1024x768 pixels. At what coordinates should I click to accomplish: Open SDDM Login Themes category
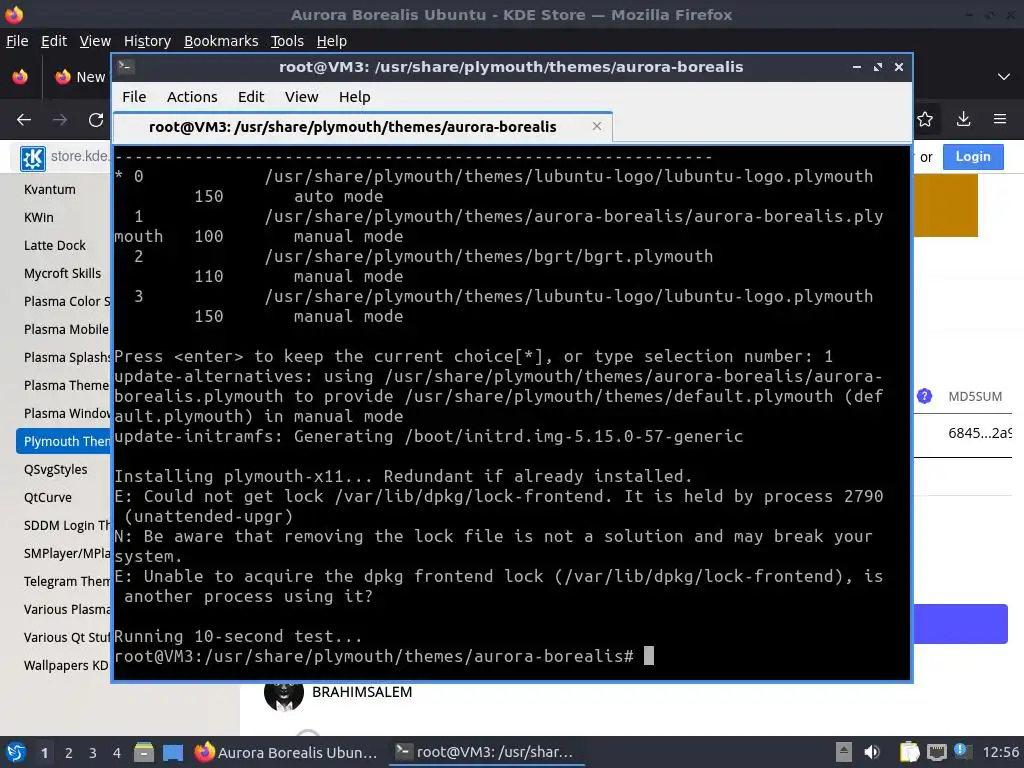pos(67,526)
